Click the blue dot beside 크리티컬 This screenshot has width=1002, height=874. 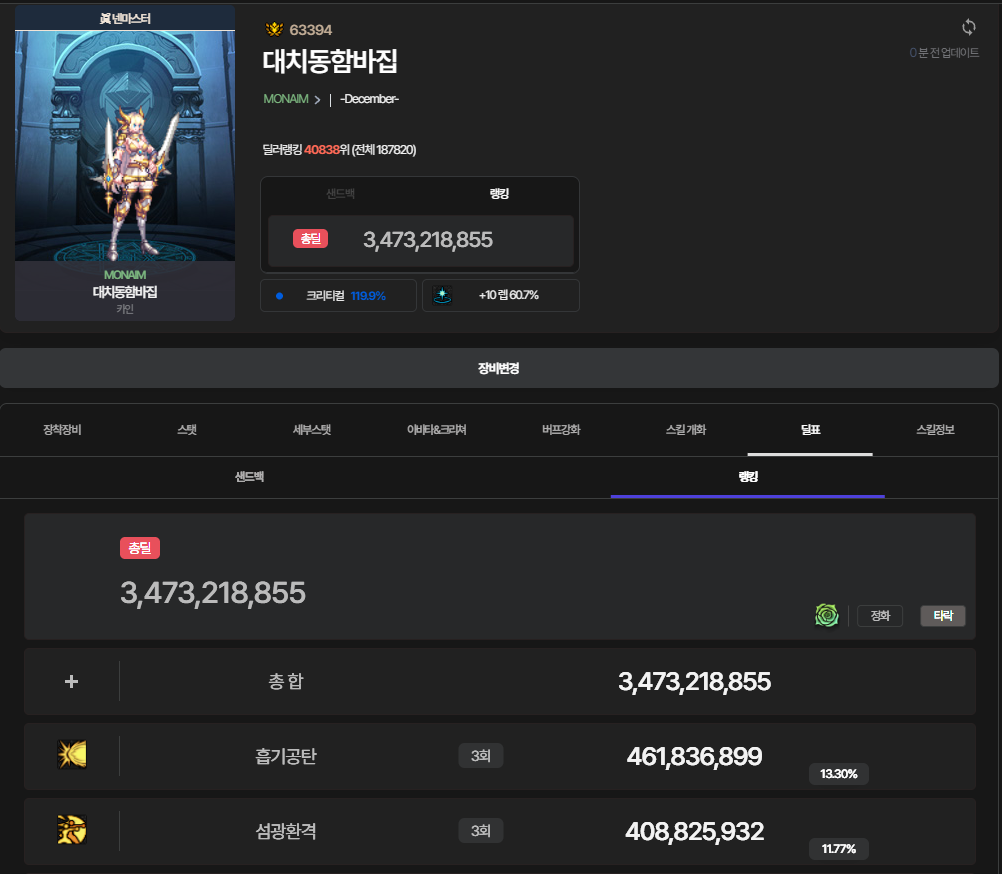[280, 296]
